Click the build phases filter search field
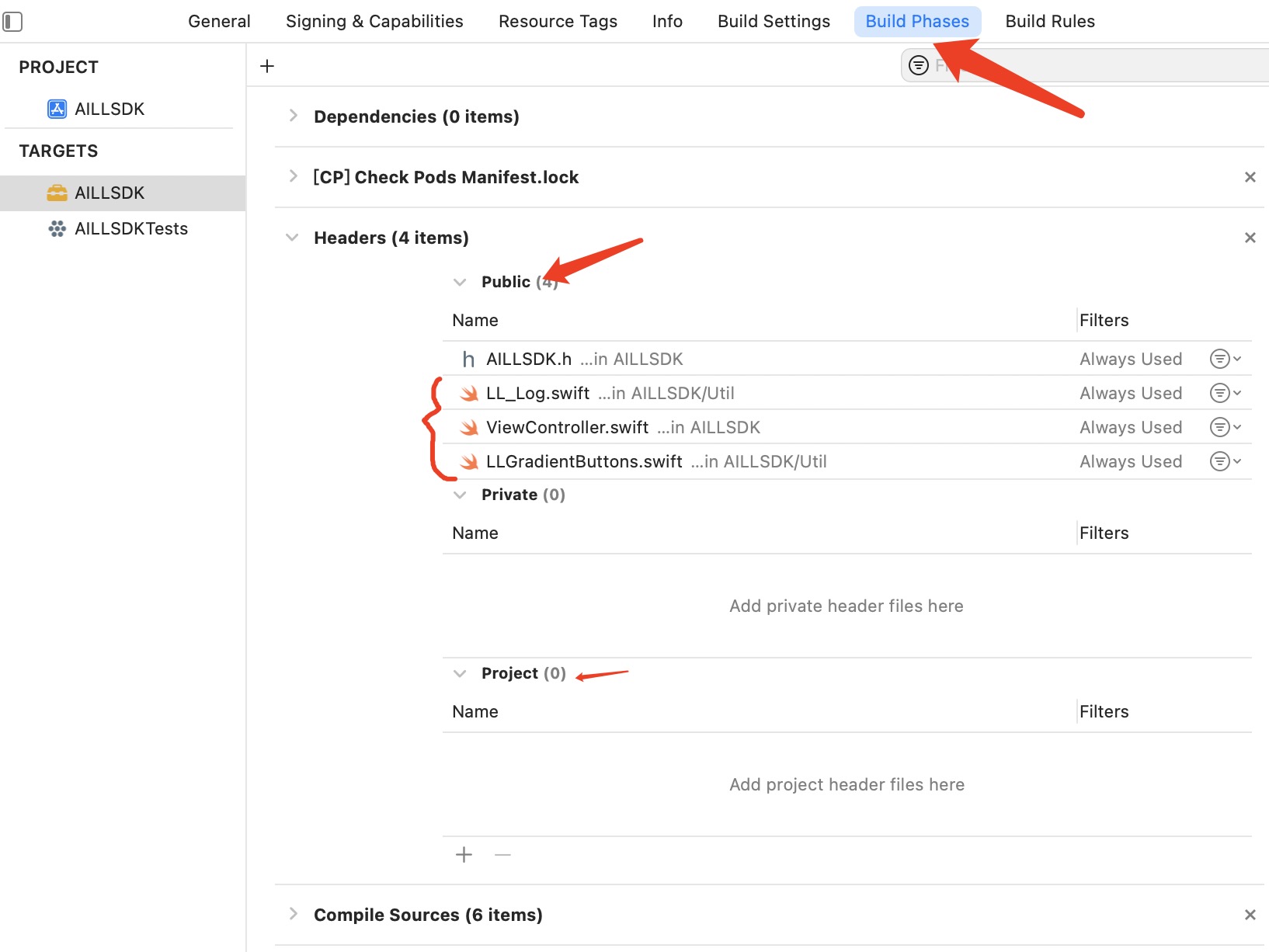Image resolution: width=1269 pixels, height=952 pixels. pos(1085,65)
